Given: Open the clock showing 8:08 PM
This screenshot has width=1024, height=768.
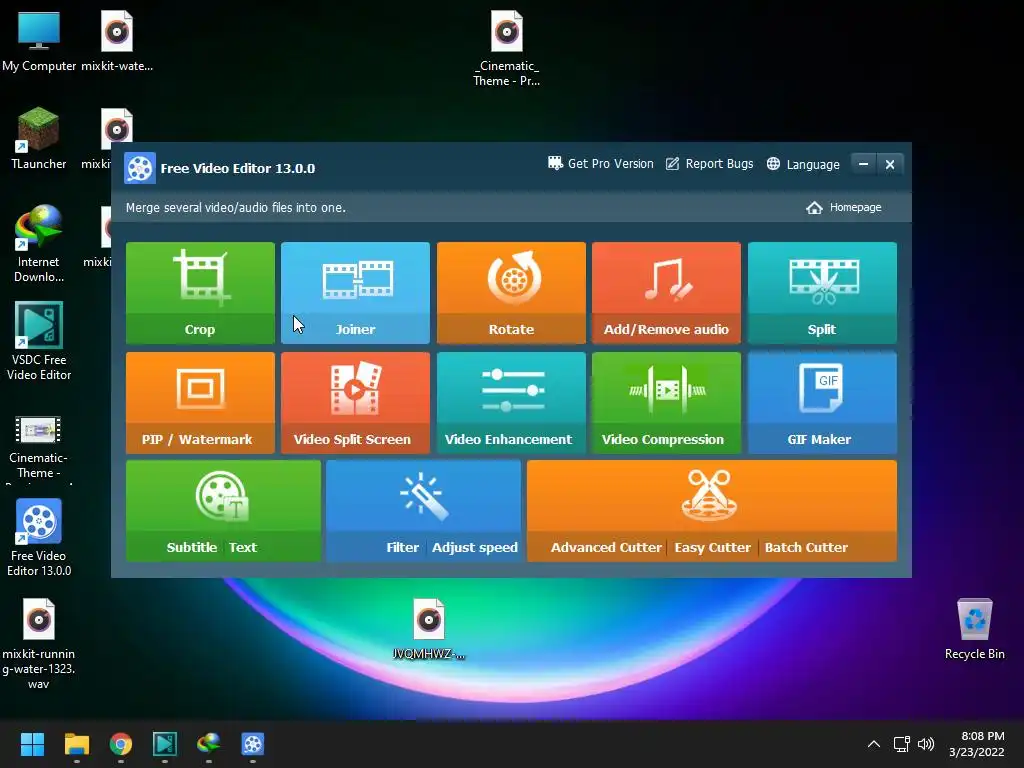Looking at the screenshot, I should pyautogui.click(x=977, y=744).
